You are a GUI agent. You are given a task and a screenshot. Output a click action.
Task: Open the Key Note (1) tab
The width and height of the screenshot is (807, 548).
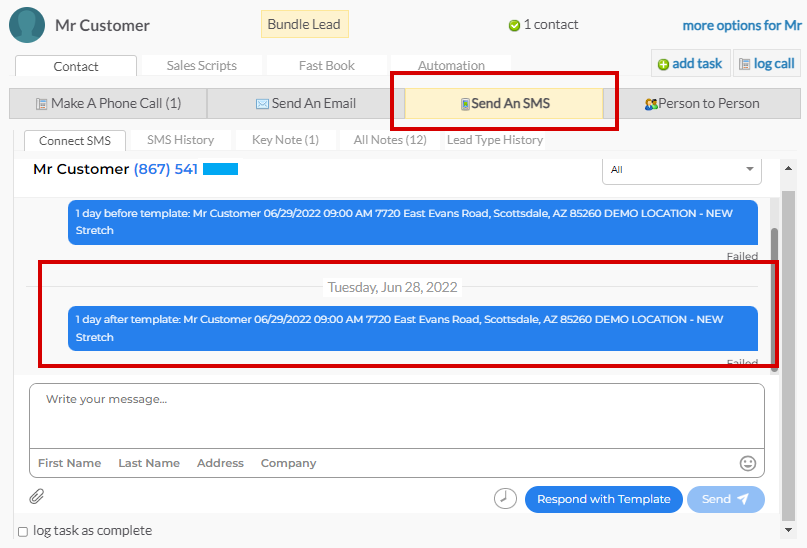[x=285, y=140]
